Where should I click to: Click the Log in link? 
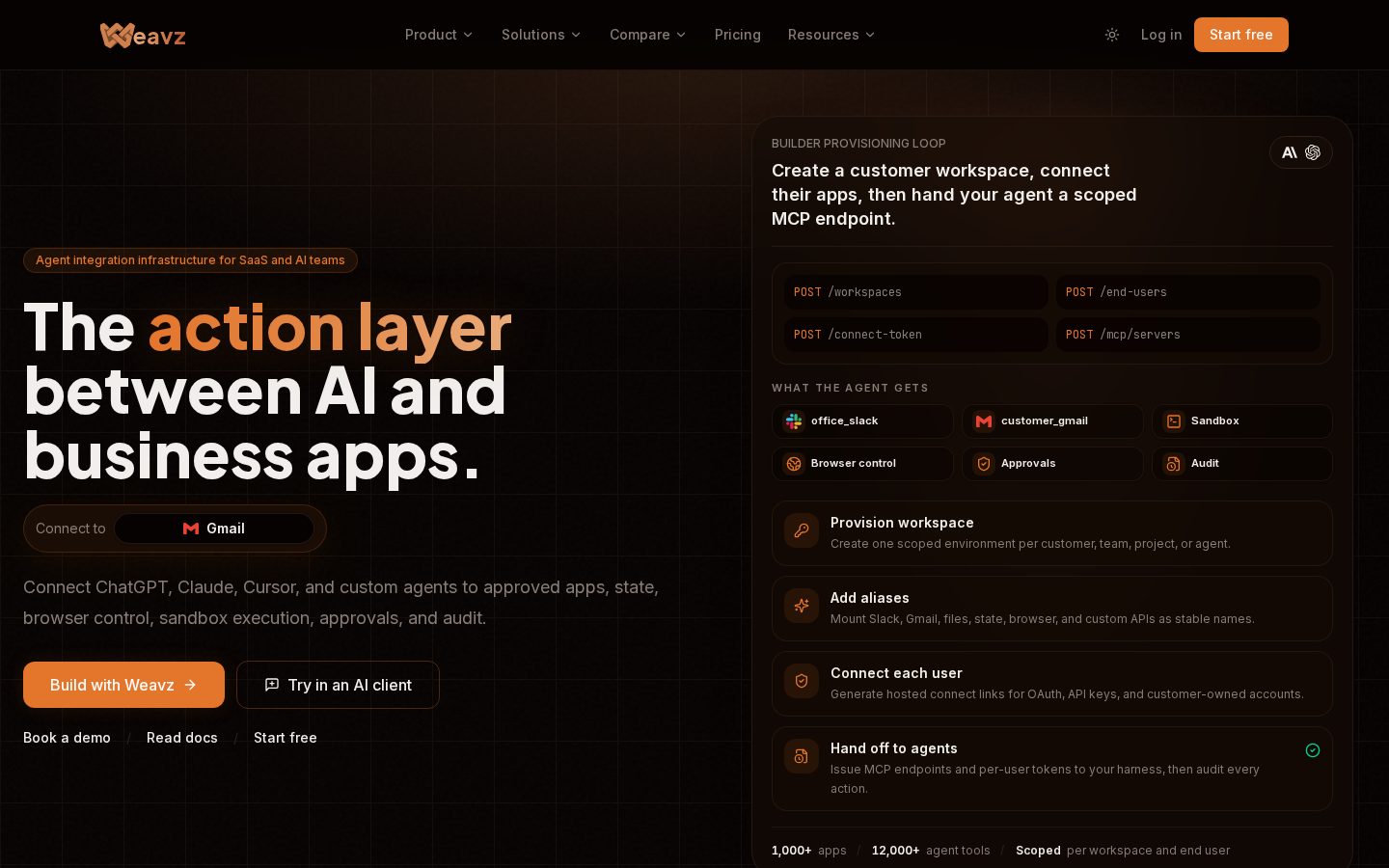1161,35
